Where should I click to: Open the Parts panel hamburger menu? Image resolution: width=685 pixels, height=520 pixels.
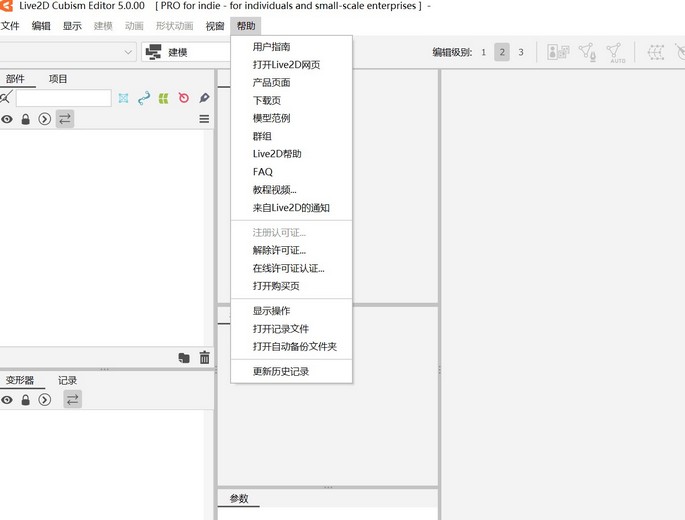204,119
